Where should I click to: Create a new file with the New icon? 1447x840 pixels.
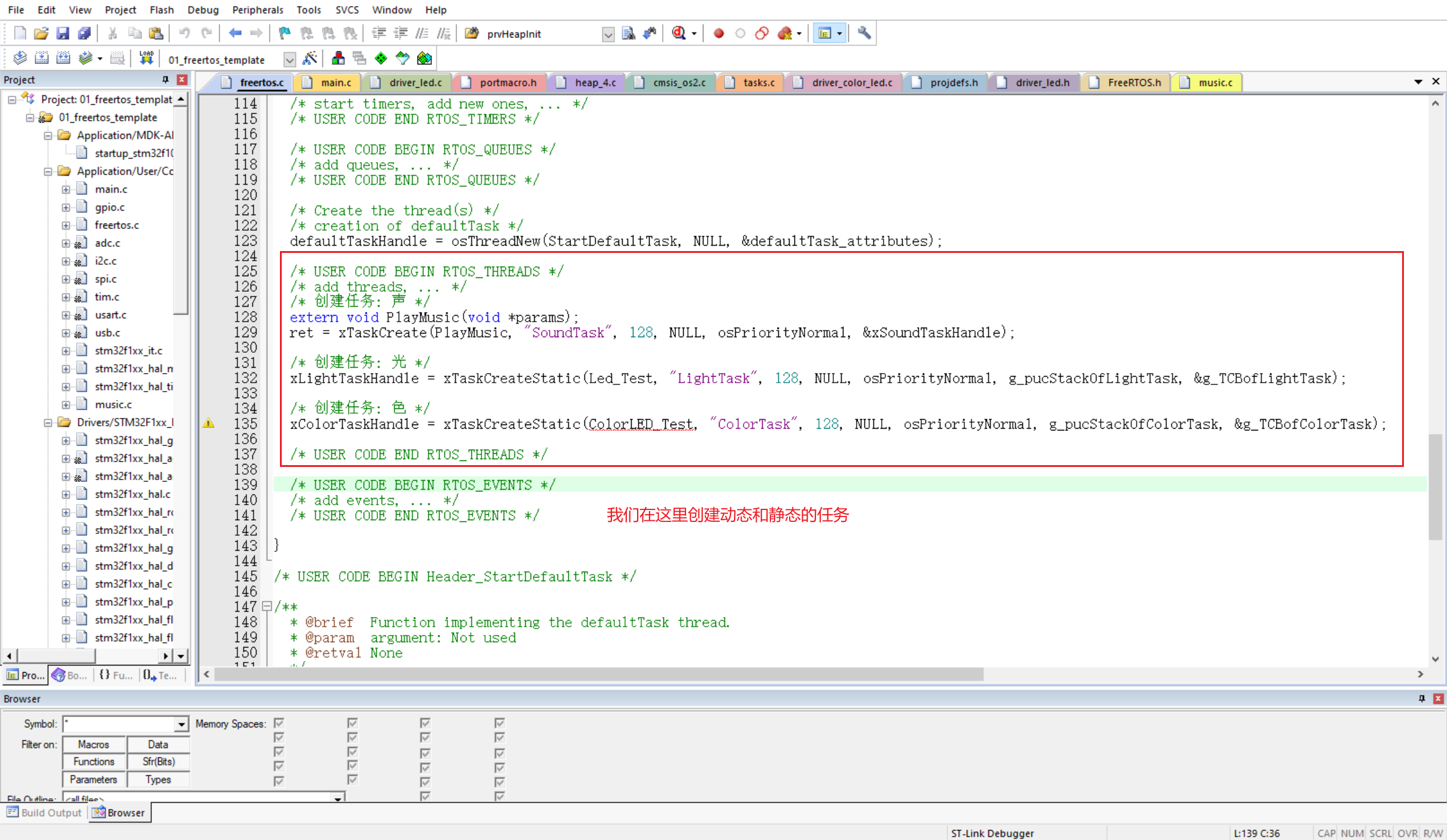(x=20, y=33)
